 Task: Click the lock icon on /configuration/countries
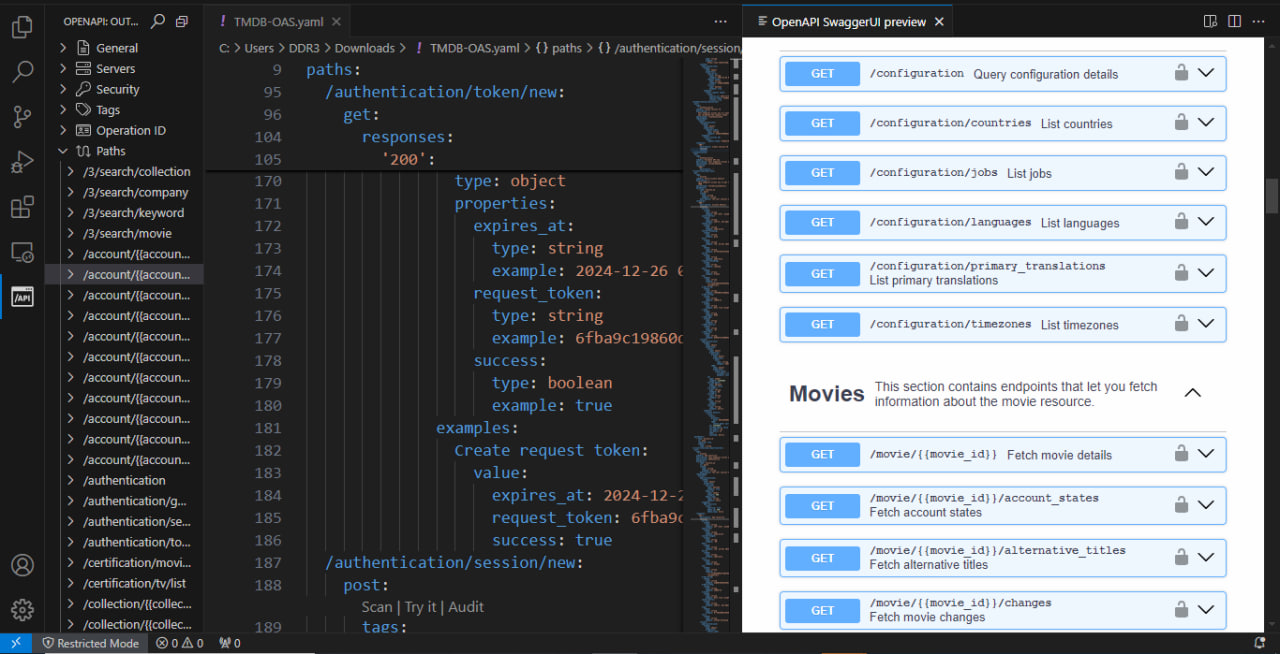(x=1181, y=122)
